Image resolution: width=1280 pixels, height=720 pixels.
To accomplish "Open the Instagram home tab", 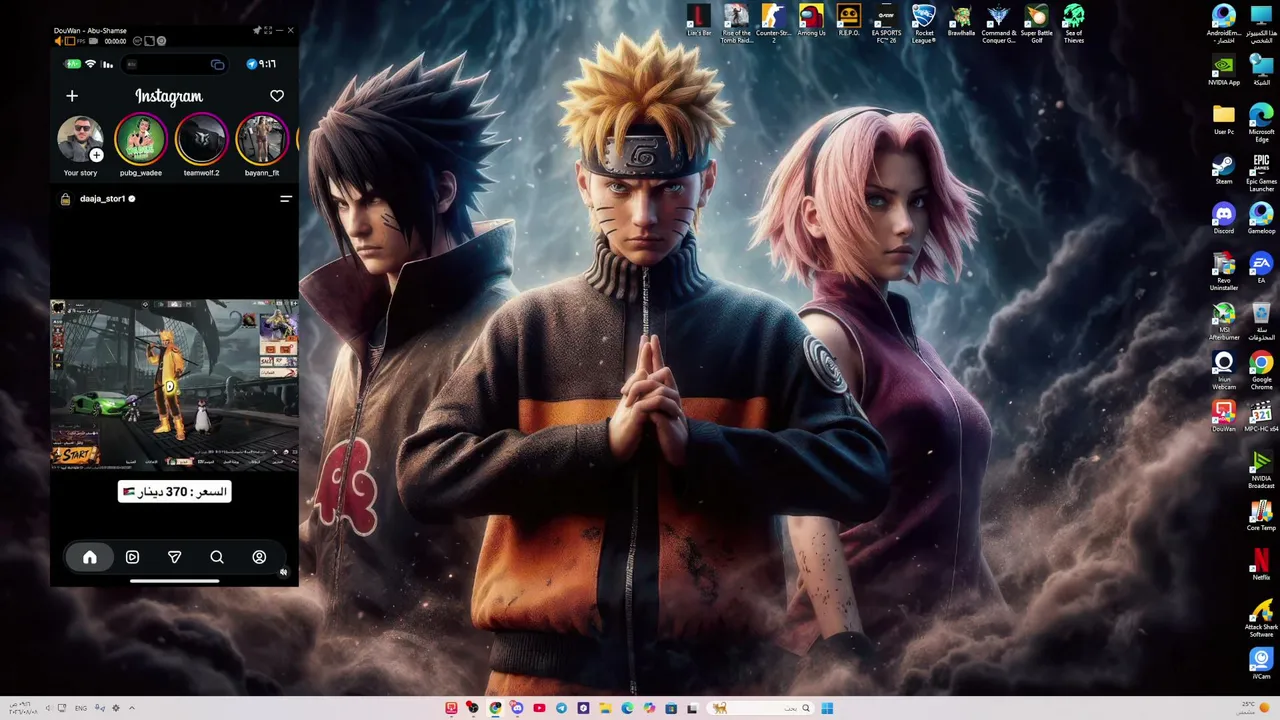I will pyautogui.click(x=90, y=557).
